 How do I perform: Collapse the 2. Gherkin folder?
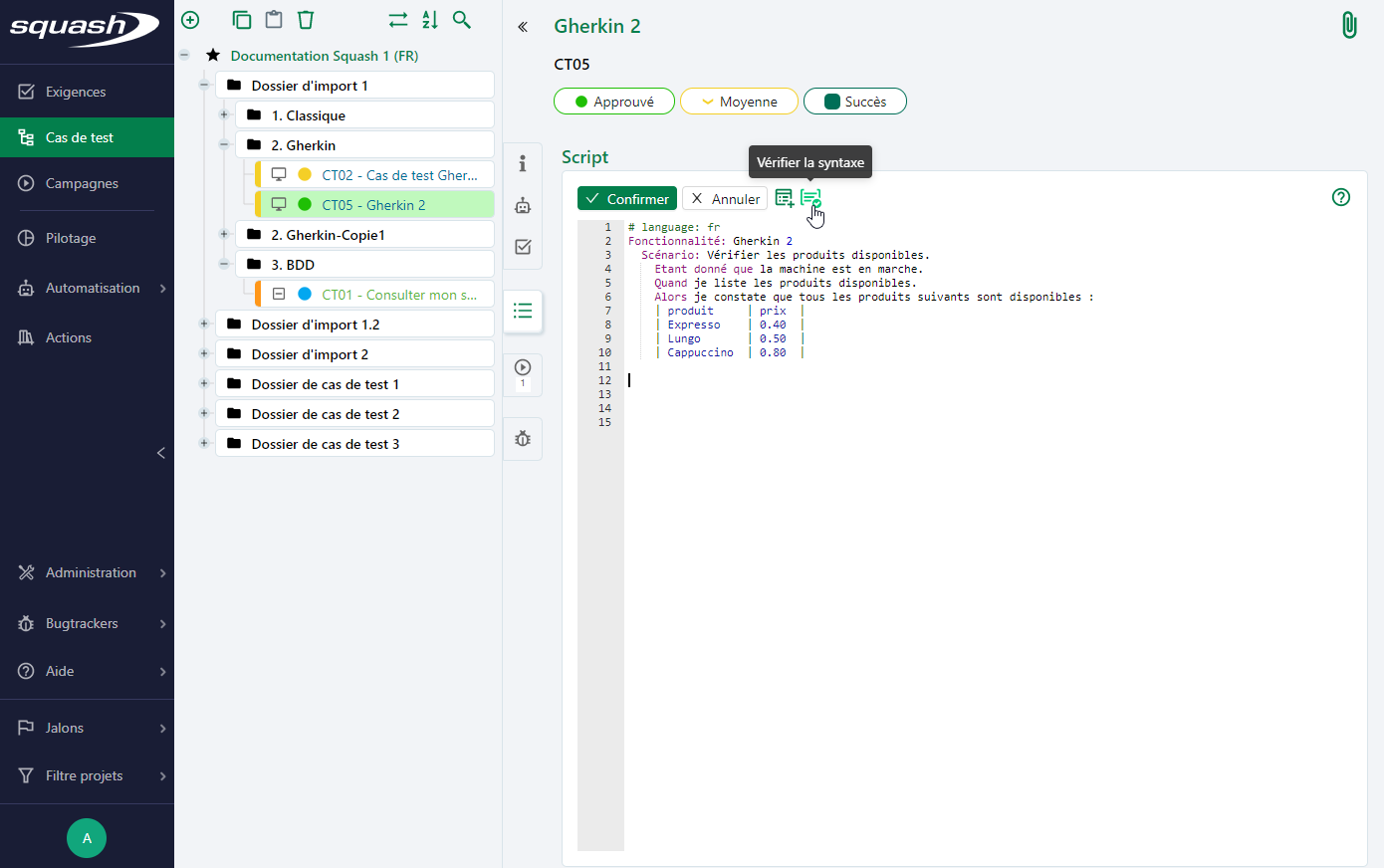pos(224,145)
